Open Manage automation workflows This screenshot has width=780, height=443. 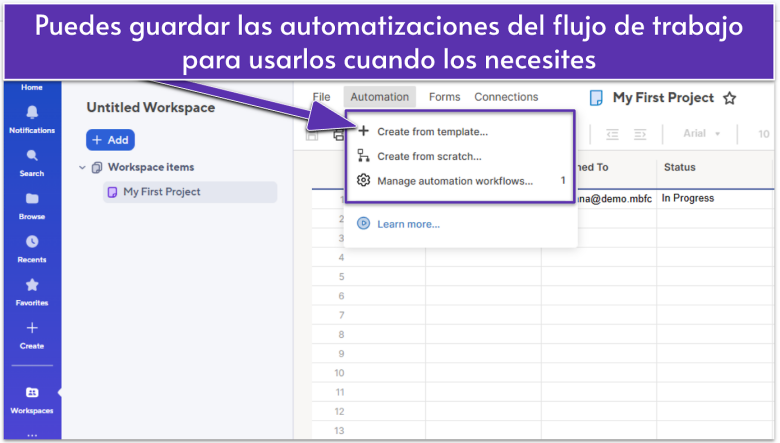454,181
